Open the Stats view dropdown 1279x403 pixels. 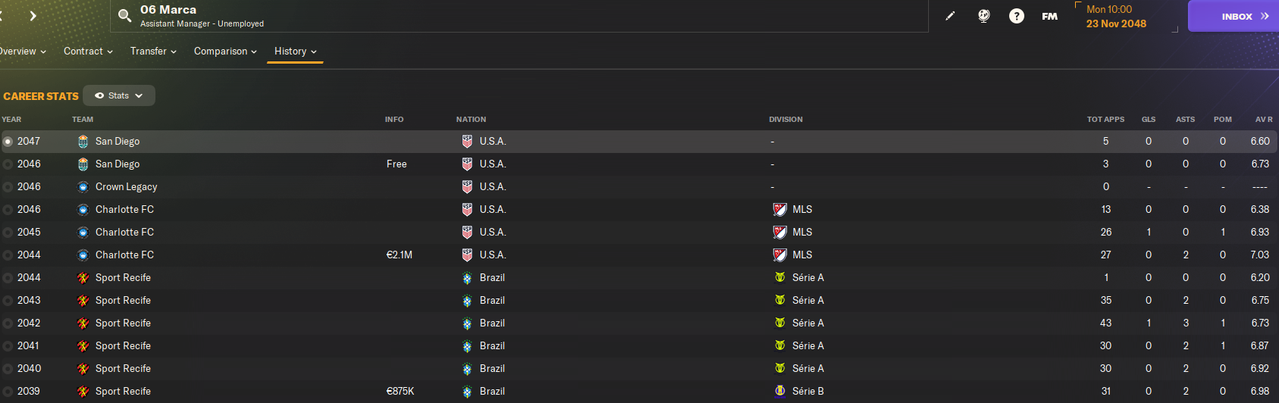(119, 96)
